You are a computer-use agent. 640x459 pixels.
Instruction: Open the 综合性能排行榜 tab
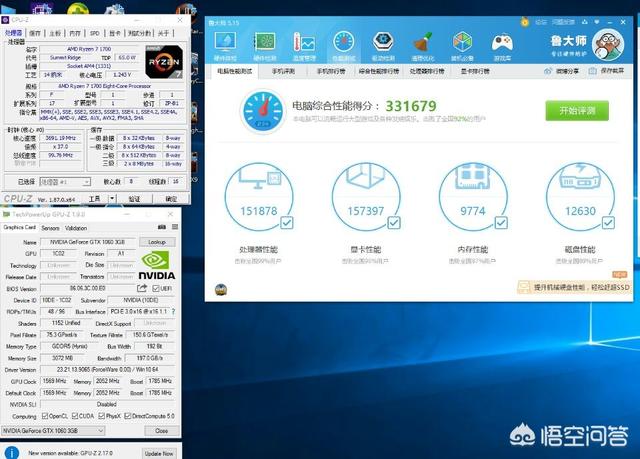pos(379,71)
